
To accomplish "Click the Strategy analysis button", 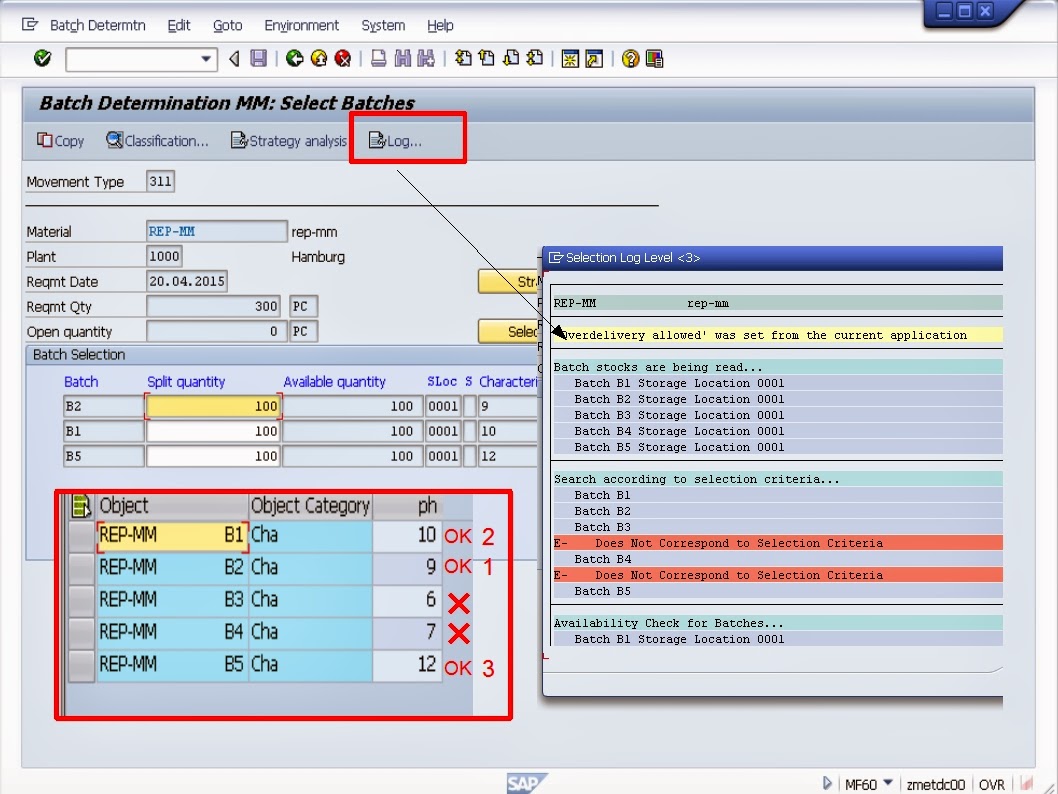I will point(288,141).
